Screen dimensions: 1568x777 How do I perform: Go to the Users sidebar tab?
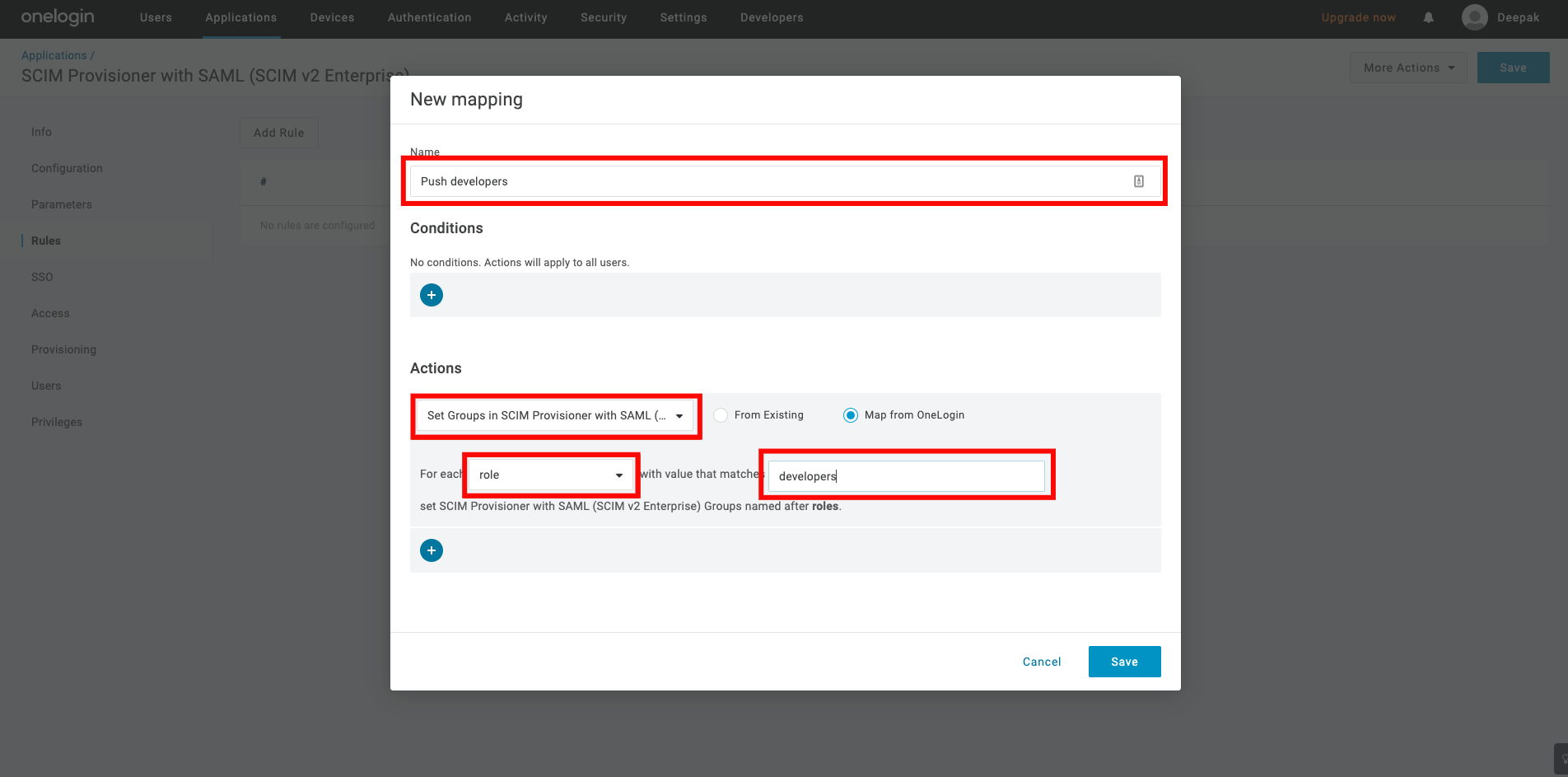point(46,386)
